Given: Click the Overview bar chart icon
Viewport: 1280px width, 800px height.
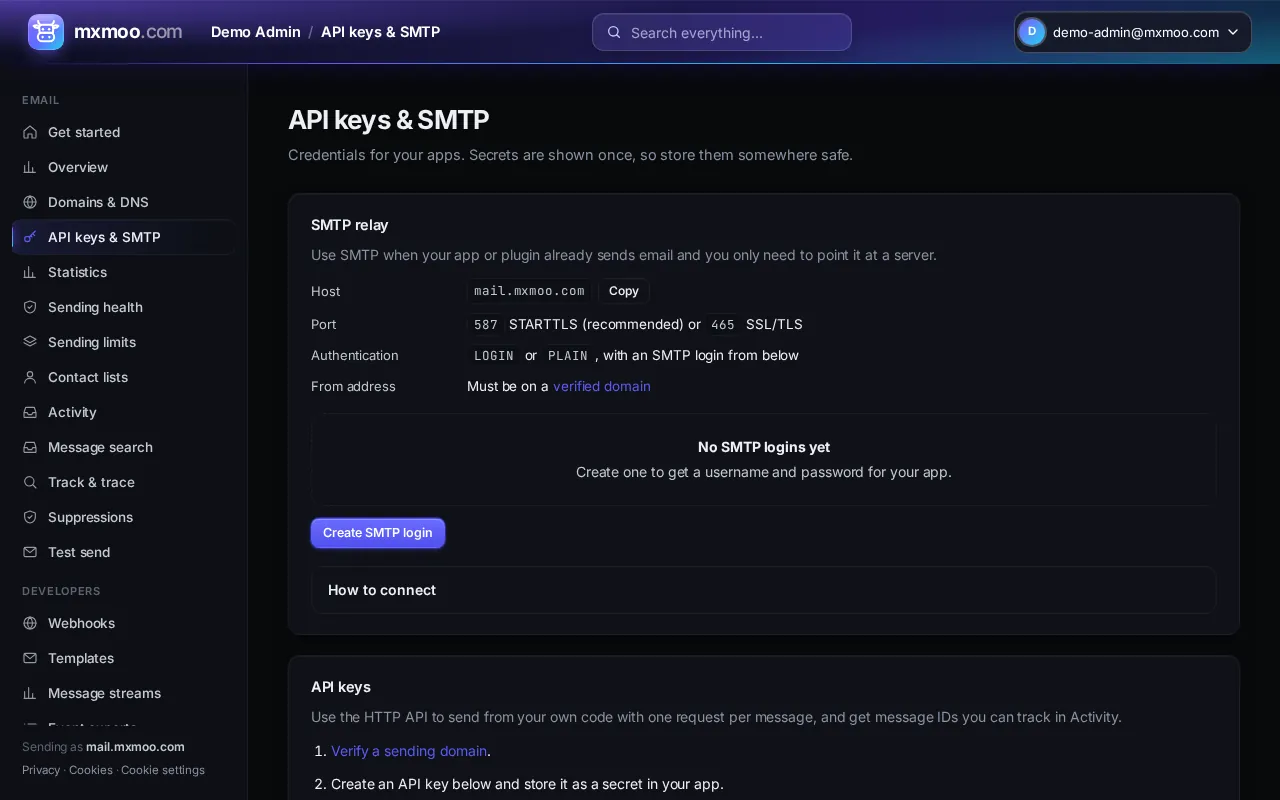Looking at the screenshot, I should coord(30,167).
